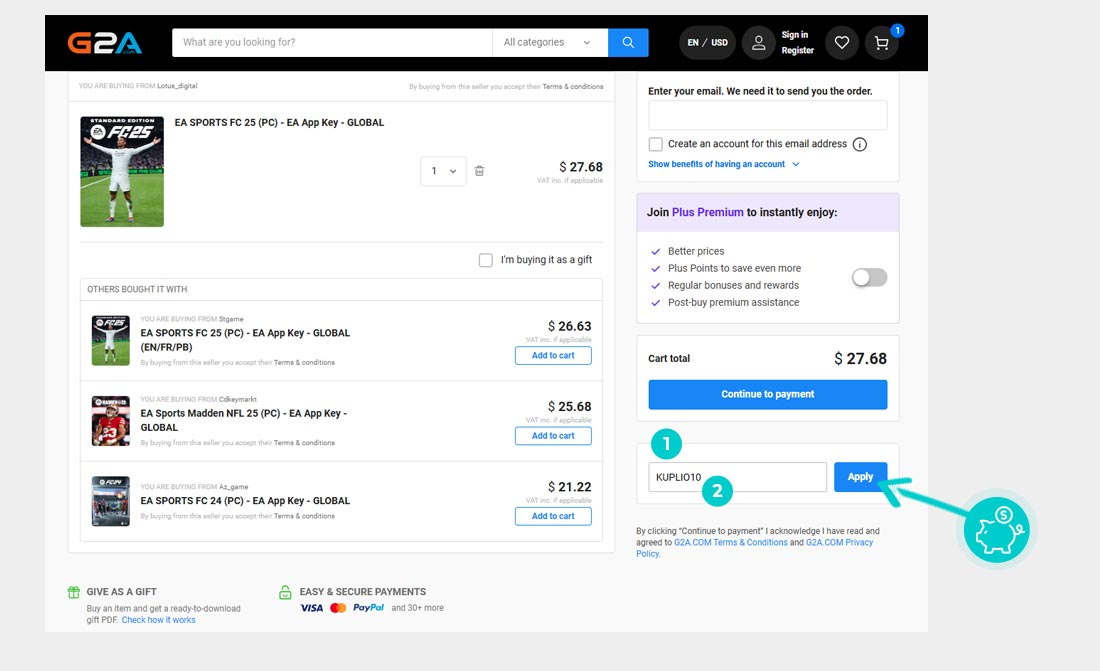This screenshot has height=671, width=1100.
Task: Remove item with the trash icon
Action: coord(479,171)
